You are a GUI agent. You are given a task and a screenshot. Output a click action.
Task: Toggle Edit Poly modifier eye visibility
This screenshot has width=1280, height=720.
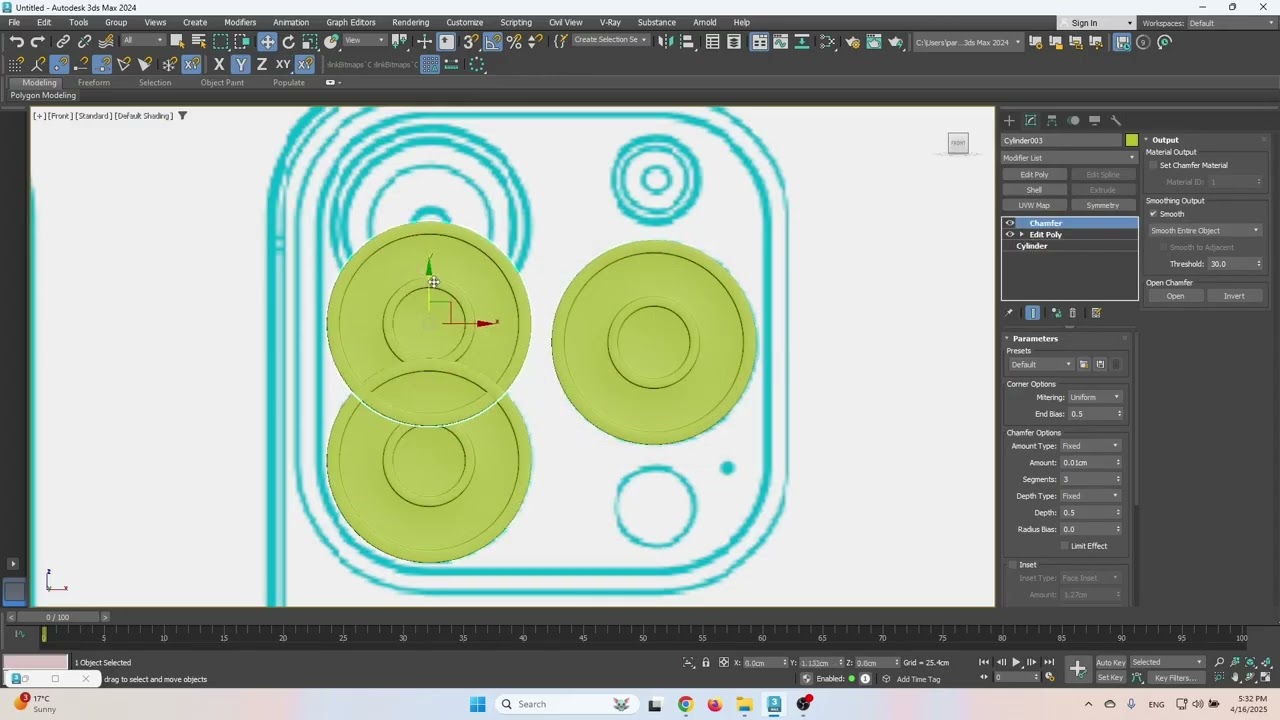point(1010,234)
